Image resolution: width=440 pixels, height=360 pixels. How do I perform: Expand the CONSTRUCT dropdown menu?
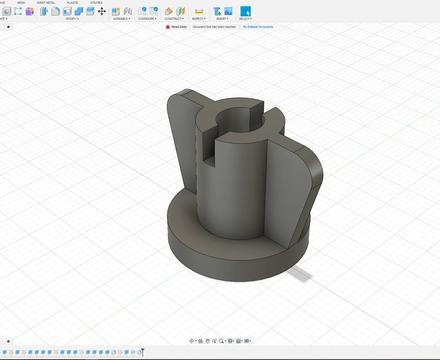[174, 19]
